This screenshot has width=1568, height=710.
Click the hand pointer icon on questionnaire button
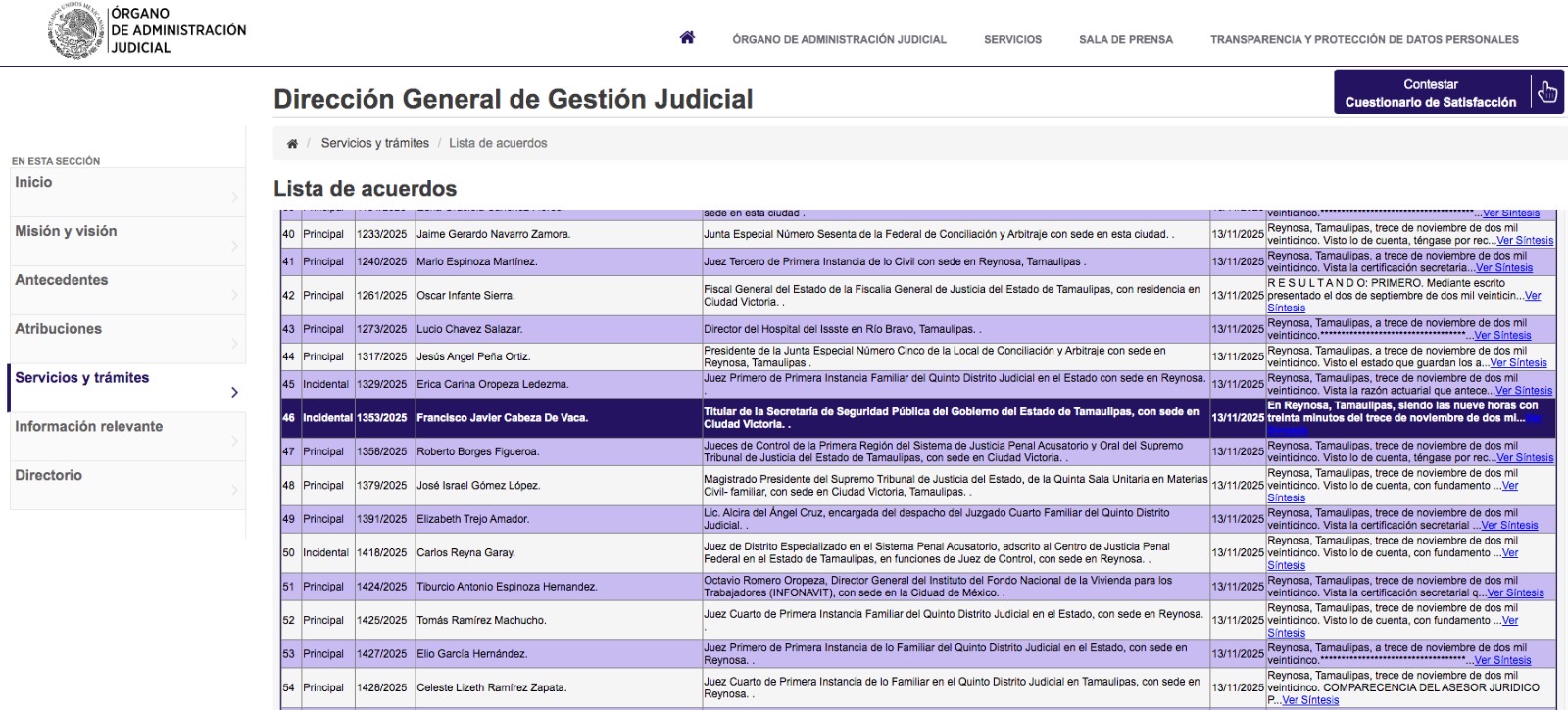tap(1546, 92)
